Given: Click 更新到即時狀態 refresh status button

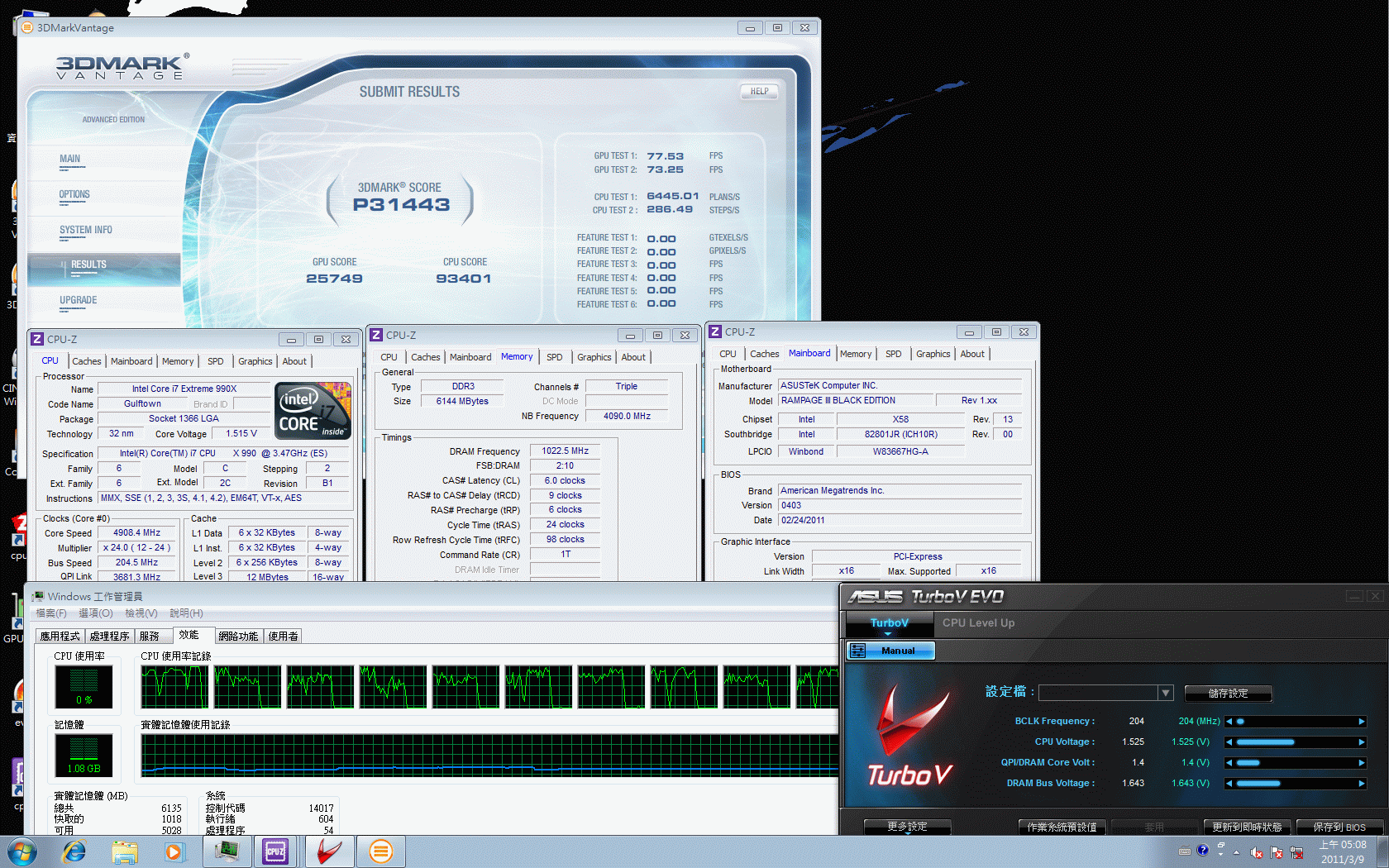Looking at the screenshot, I should tap(1247, 827).
